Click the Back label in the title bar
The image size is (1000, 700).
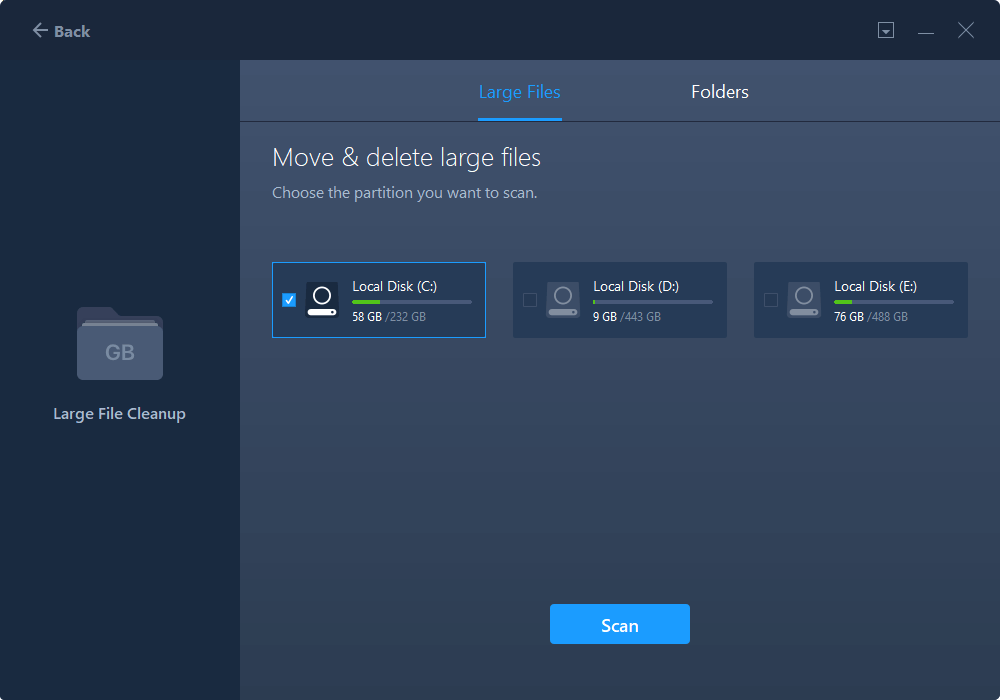(x=68, y=30)
